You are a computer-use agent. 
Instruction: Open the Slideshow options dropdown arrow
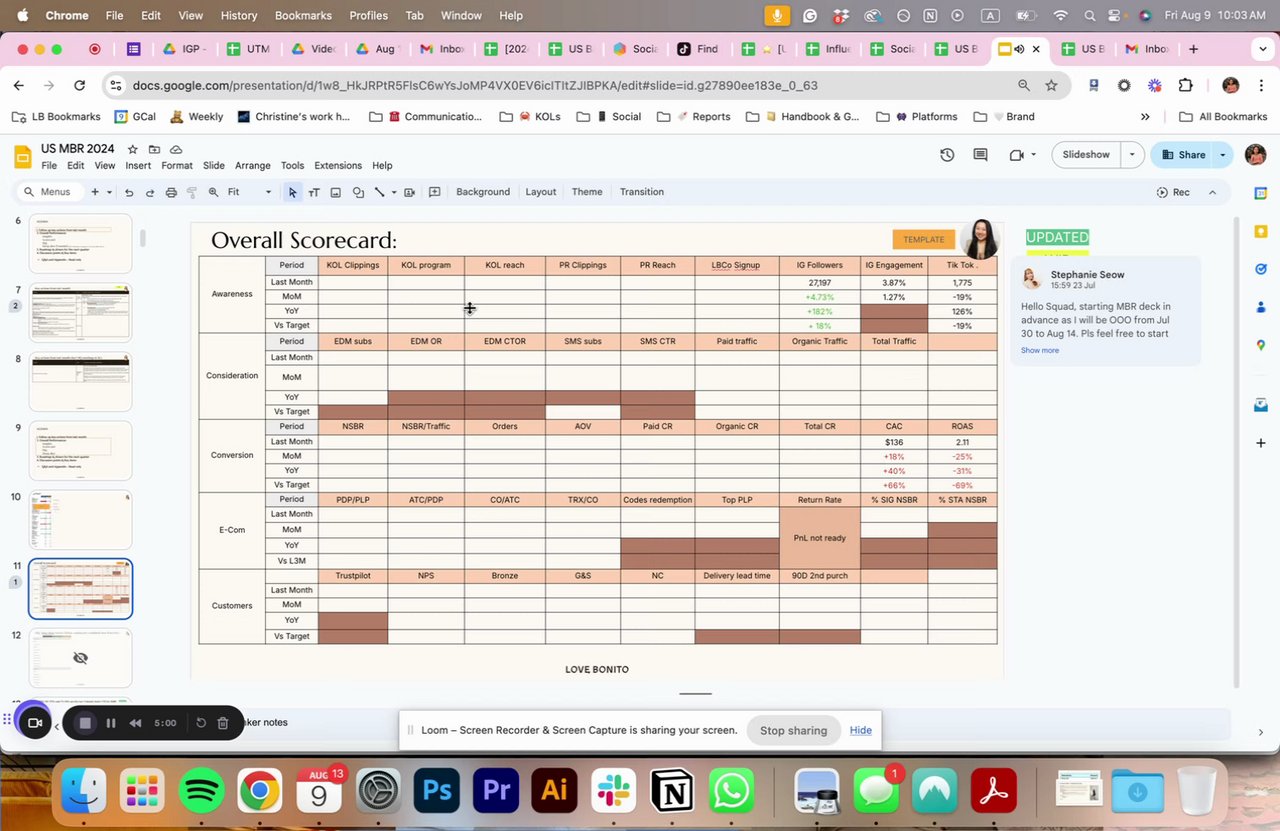point(1132,155)
